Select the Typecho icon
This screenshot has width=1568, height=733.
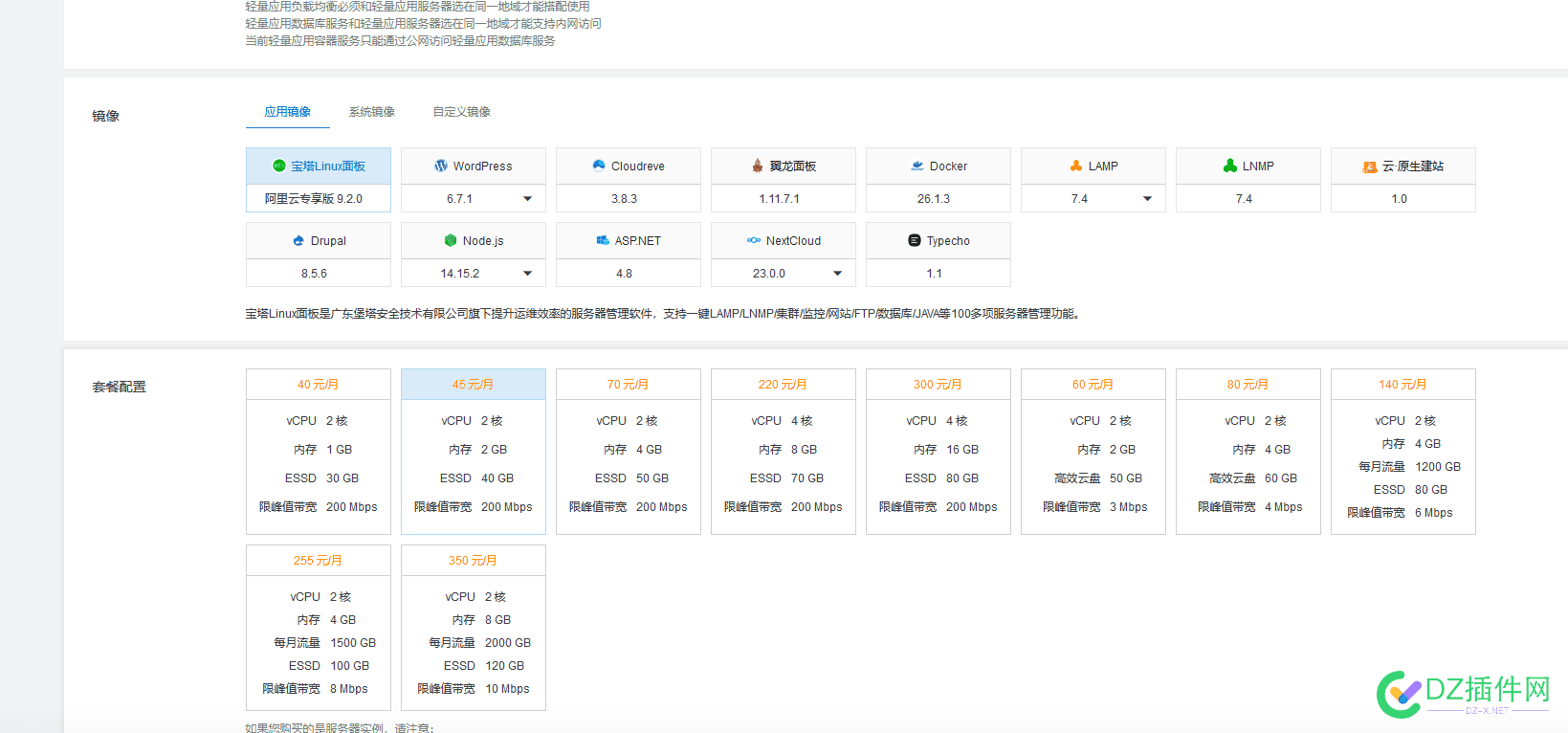tap(915, 241)
